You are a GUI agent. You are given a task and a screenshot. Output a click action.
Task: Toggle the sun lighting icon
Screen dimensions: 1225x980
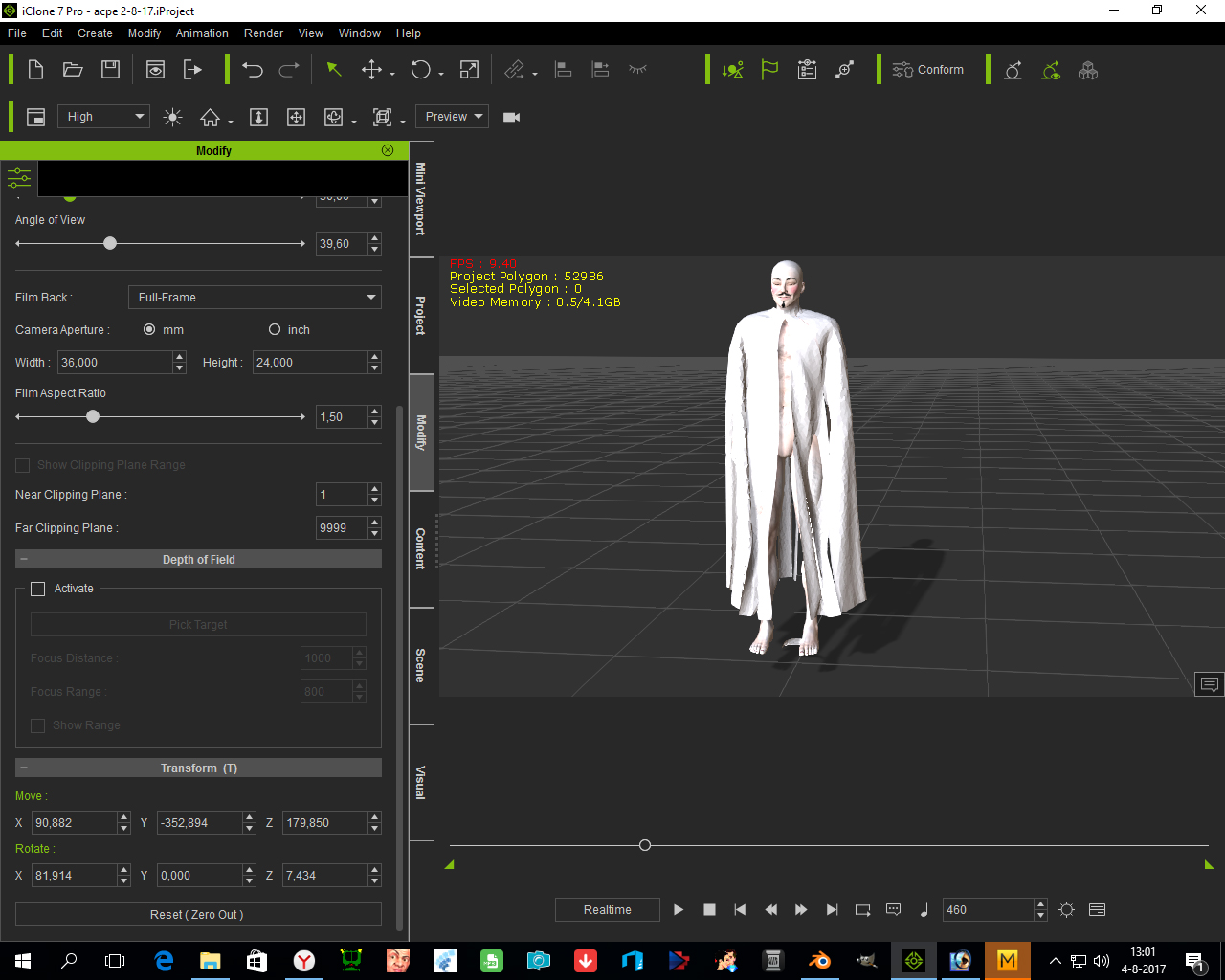pos(172,117)
